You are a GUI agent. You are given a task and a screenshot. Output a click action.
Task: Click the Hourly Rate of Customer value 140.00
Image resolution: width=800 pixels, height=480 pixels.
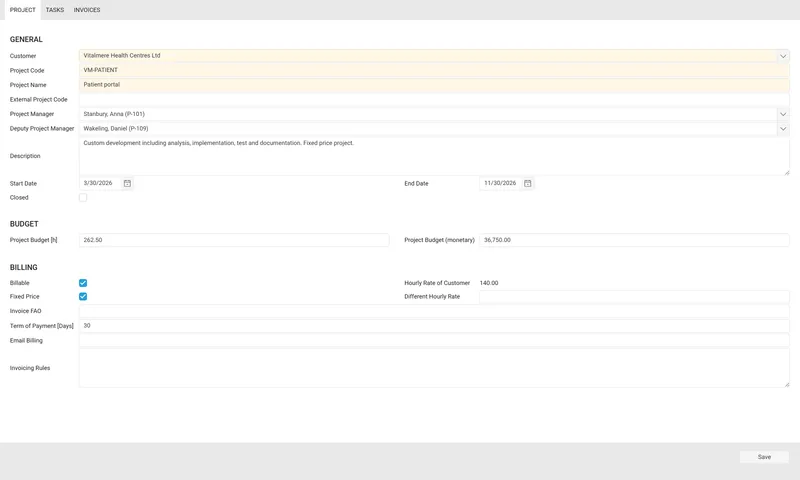point(489,283)
